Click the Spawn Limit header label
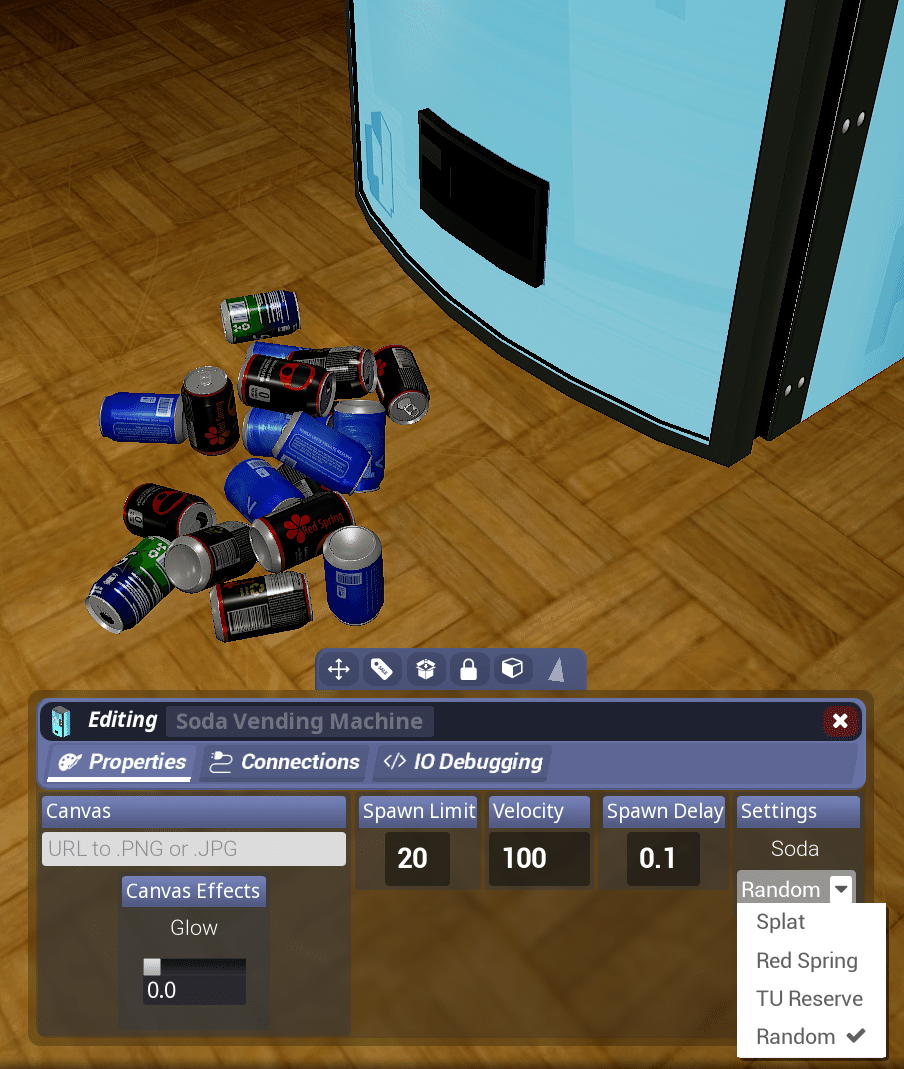The width and height of the screenshot is (904, 1069). pyautogui.click(x=418, y=811)
